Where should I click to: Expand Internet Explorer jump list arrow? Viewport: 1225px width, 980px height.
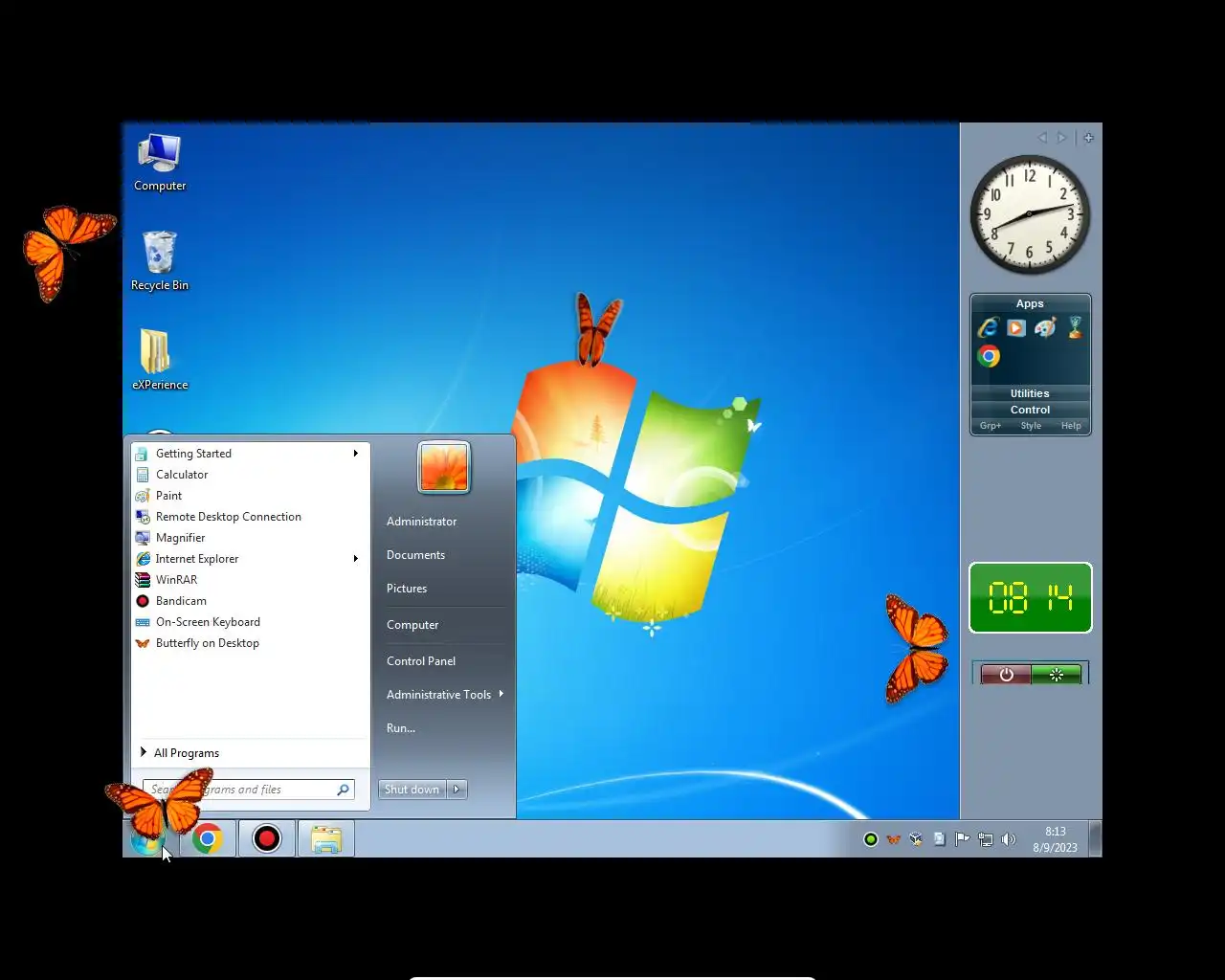tap(355, 559)
